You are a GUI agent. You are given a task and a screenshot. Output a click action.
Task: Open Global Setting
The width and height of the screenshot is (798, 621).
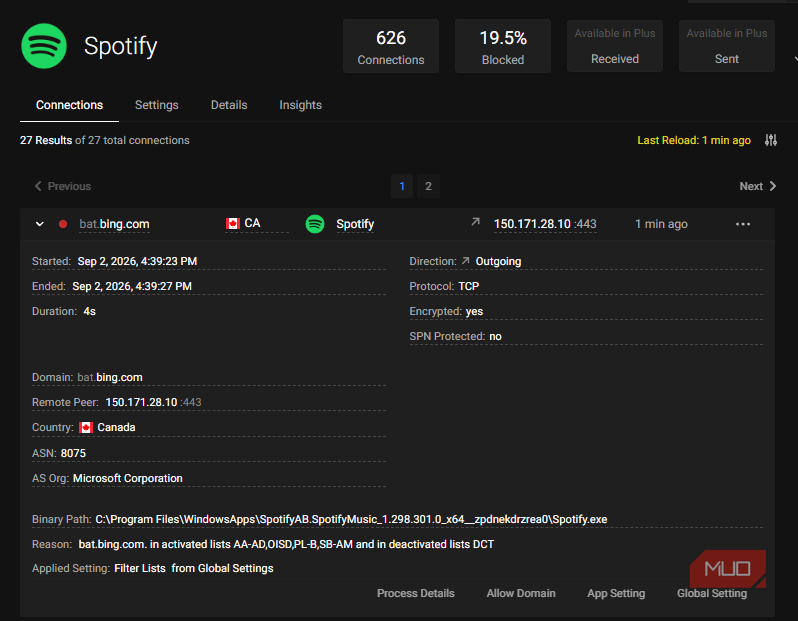point(711,593)
